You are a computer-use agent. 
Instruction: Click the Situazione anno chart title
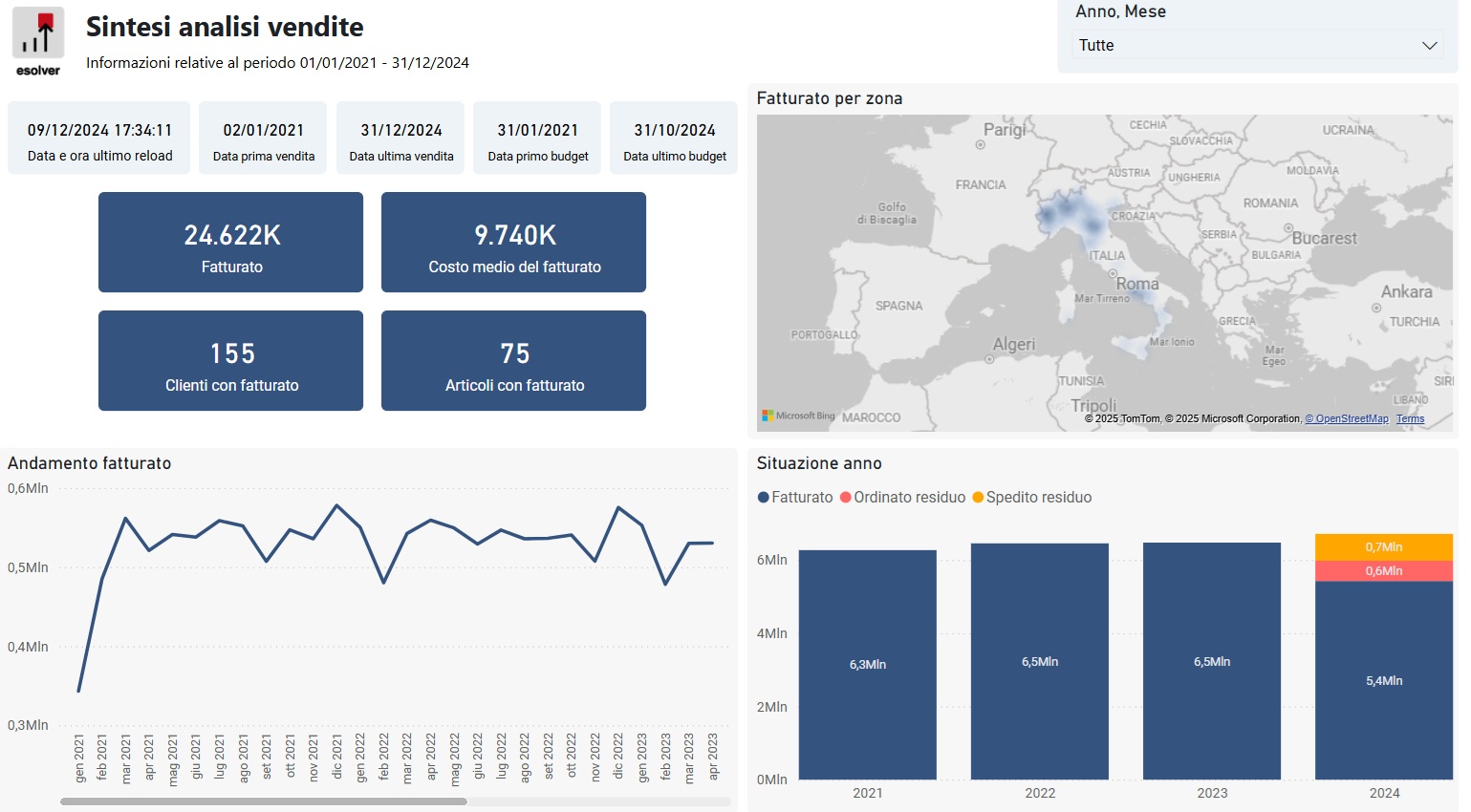click(x=819, y=463)
